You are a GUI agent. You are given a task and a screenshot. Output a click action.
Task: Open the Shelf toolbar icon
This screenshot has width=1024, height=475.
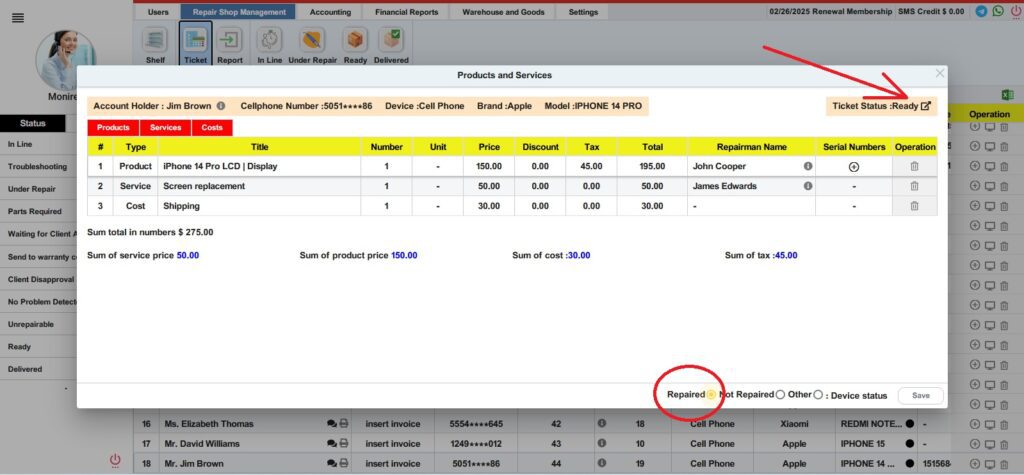(x=155, y=41)
